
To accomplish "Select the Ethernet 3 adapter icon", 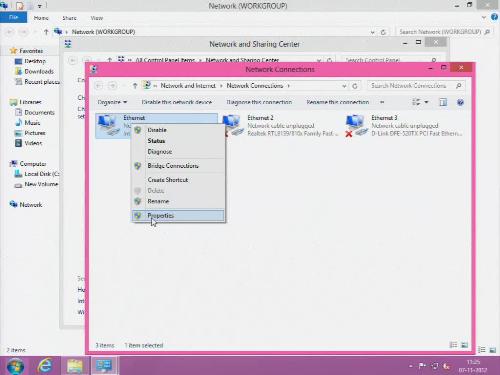I will [x=356, y=125].
